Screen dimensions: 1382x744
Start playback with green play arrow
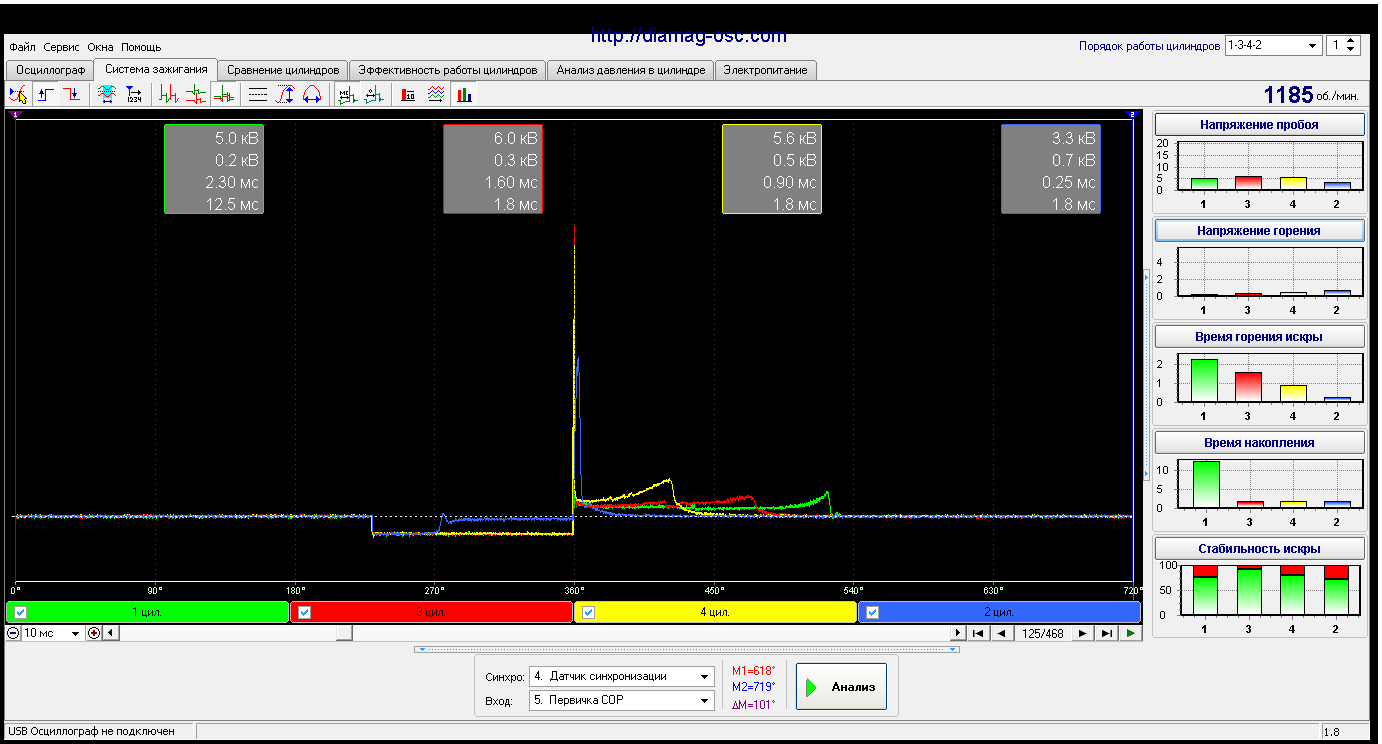(1130, 633)
